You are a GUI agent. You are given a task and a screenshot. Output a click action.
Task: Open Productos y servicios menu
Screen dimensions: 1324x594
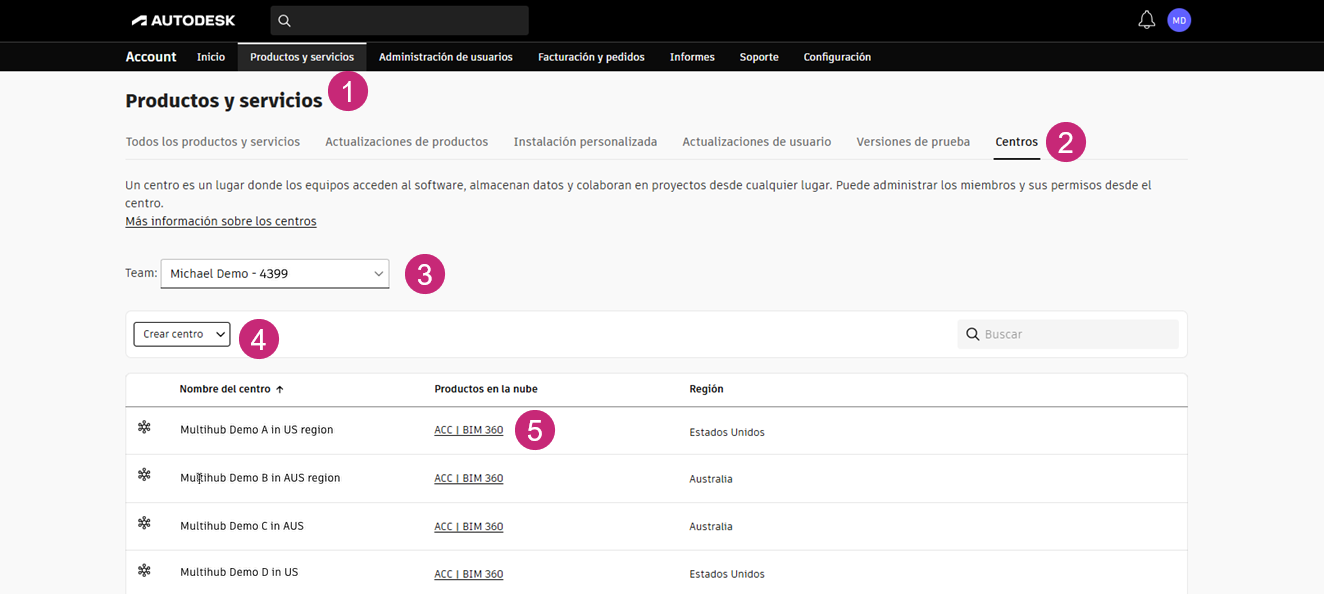click(302, 57)
